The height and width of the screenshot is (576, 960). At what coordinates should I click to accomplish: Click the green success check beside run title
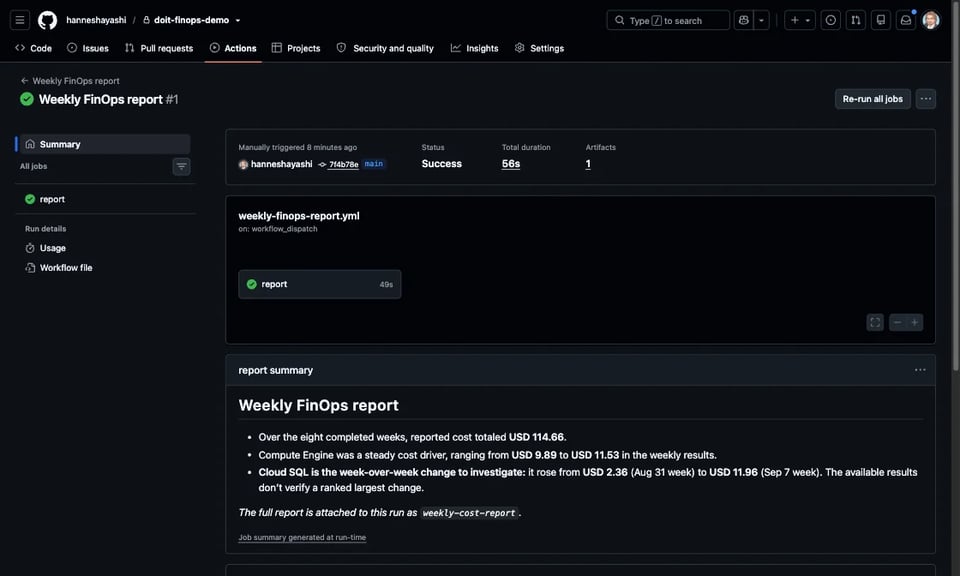[x=26, y=99]
